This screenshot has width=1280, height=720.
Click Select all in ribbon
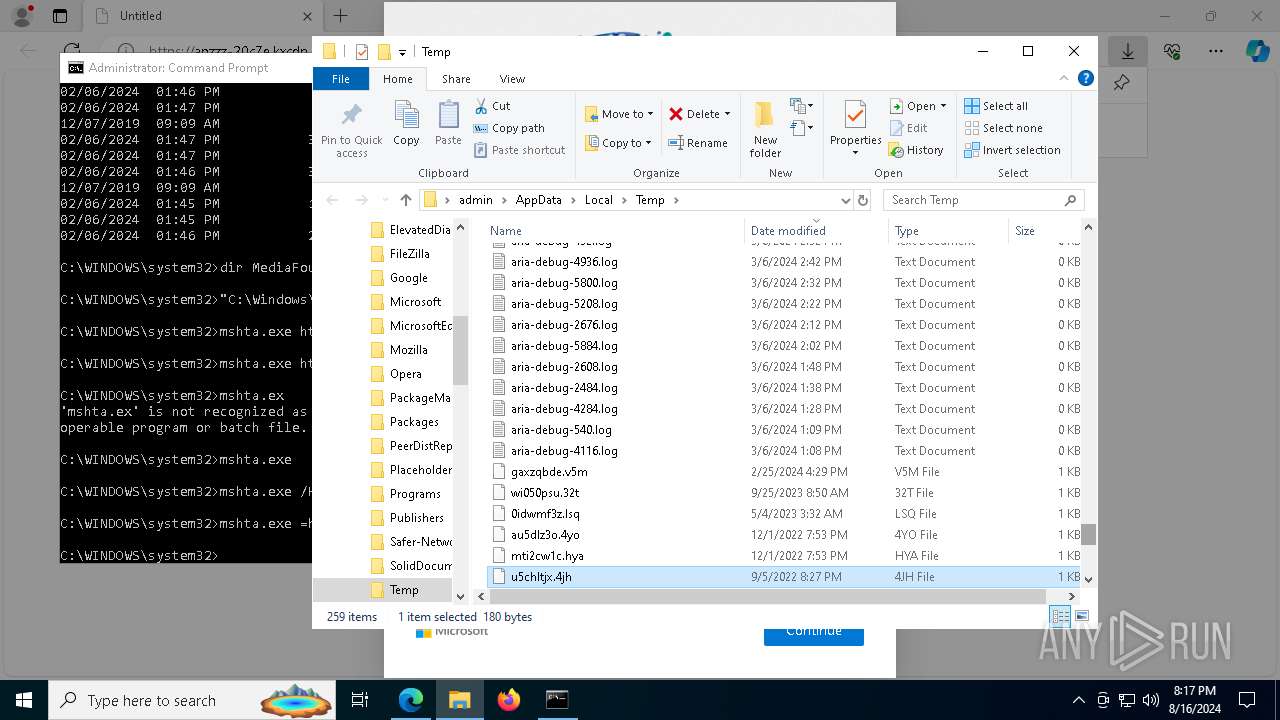[x=996, y=106]
